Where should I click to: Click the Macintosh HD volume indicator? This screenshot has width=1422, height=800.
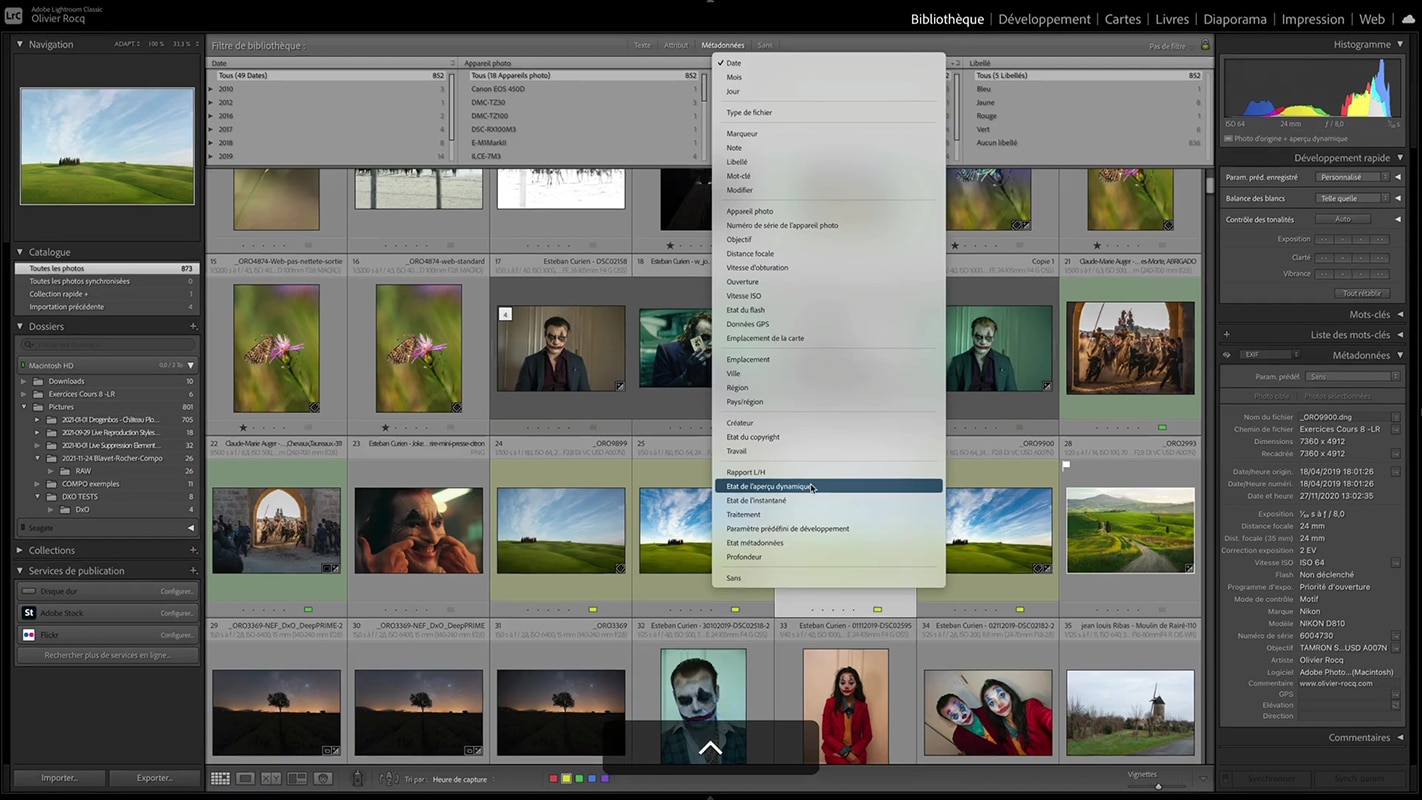click(x=21, y=365)
